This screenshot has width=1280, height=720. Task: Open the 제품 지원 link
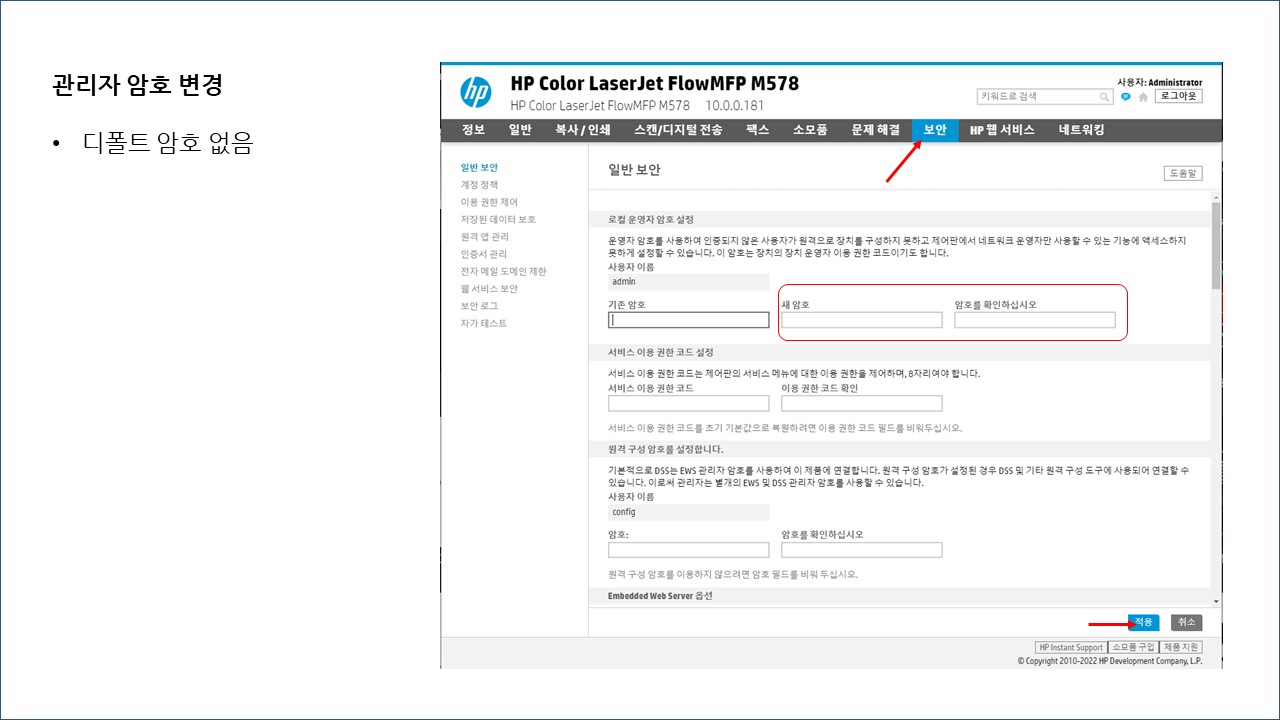click(x=1181, y=648)
